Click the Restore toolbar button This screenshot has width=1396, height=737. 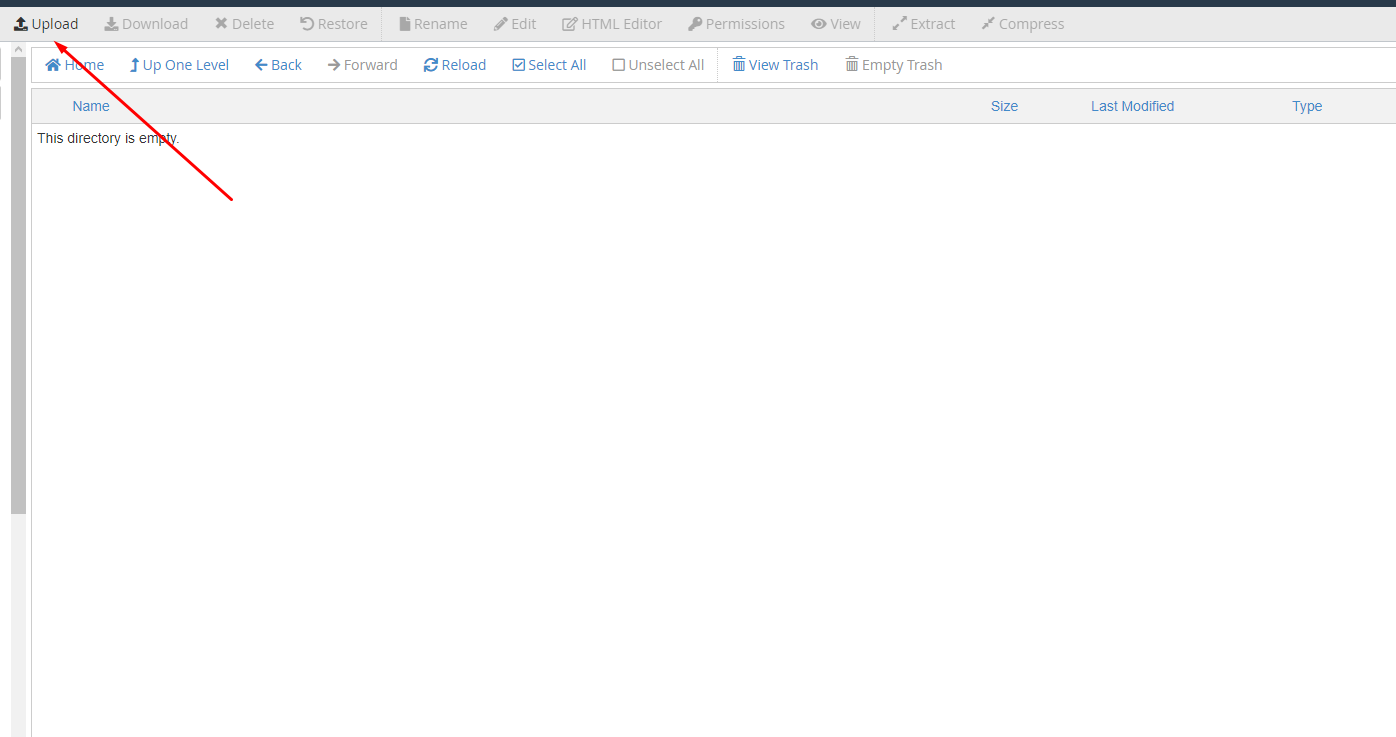click(334, 24)
